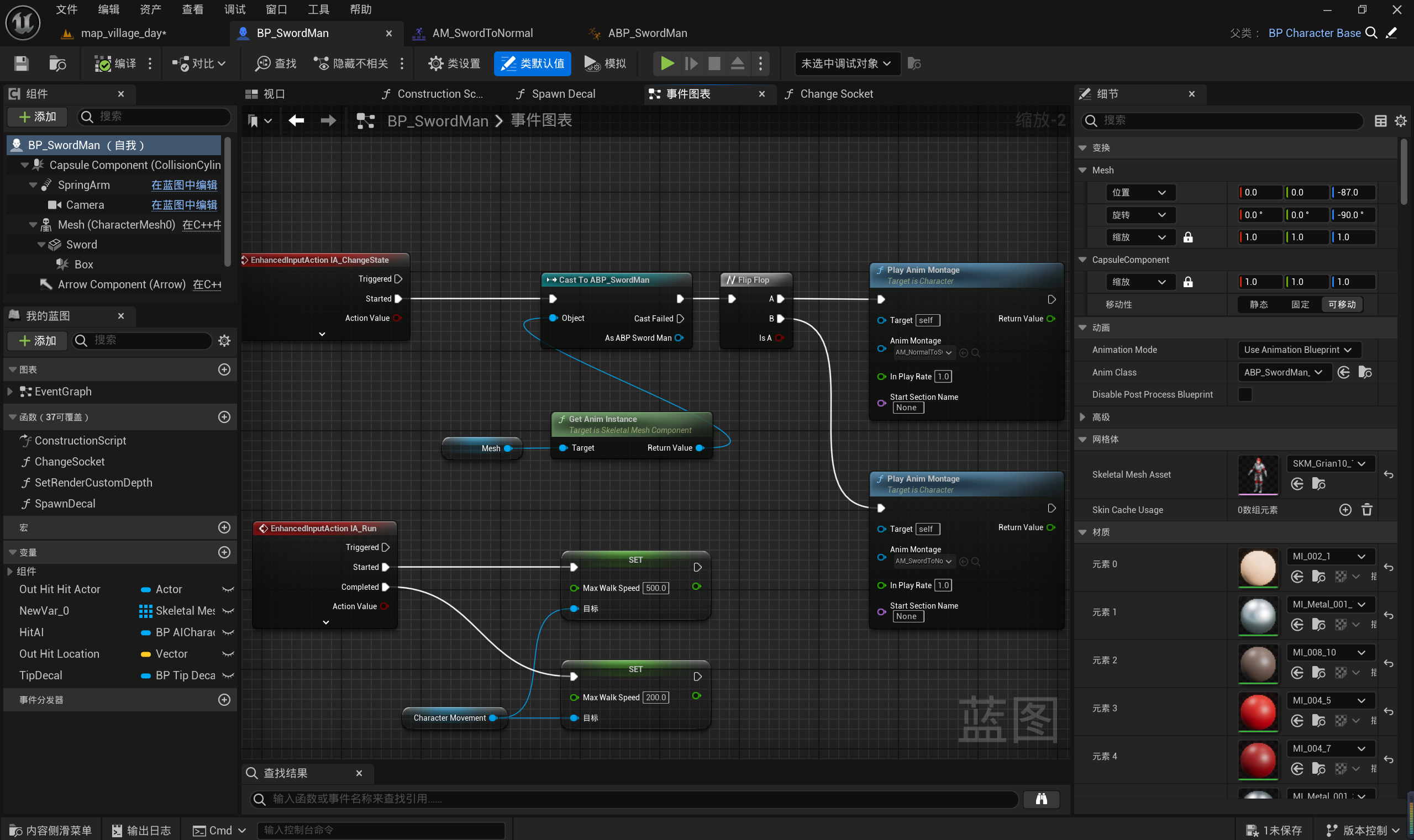Switch to the map_village_day tab
Image resolution: width=1414 pixels, height=840 pixels.
pos(123,33)
